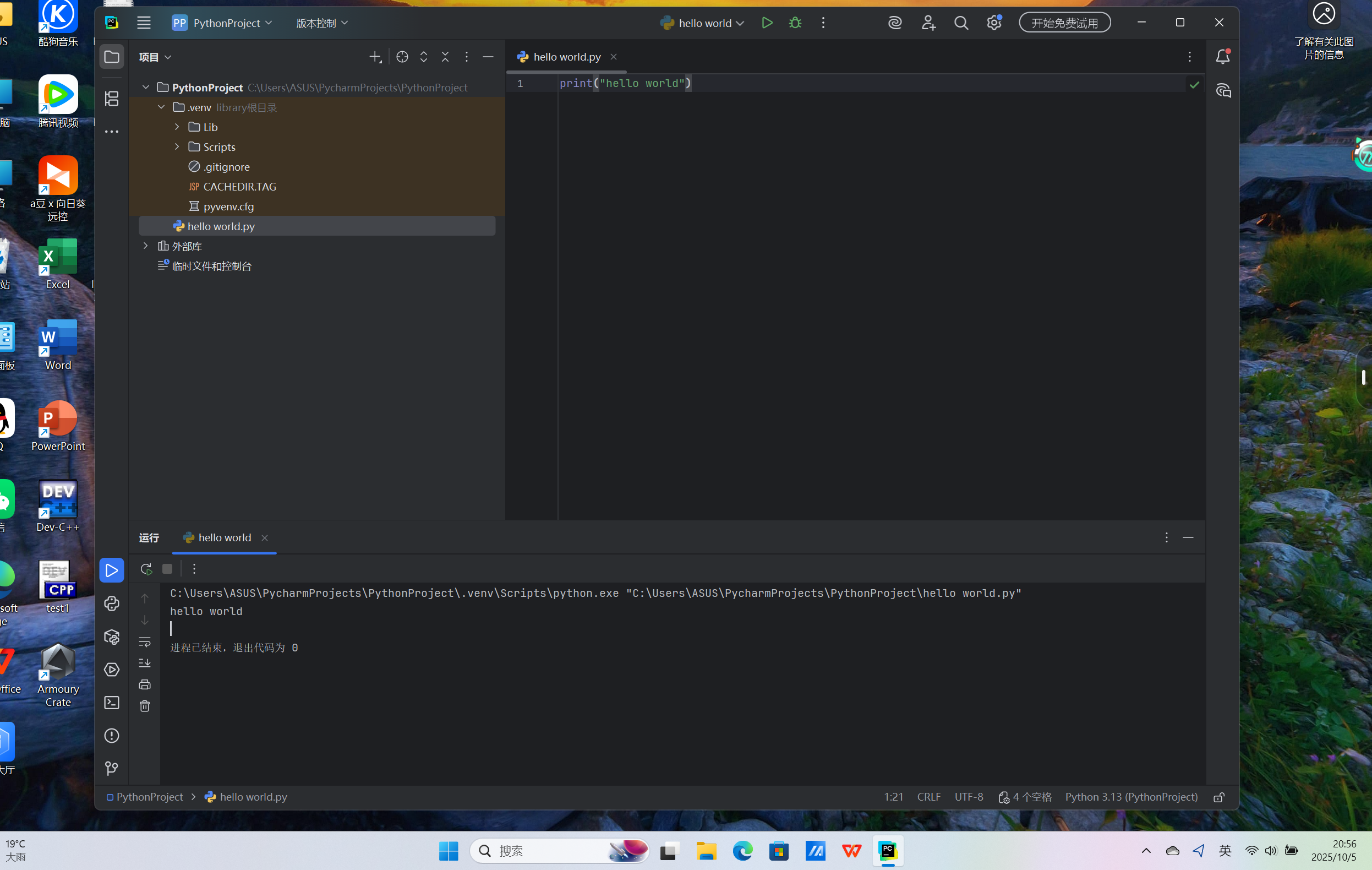Click the 开始免费试用 trial button

(x=1064, y=21)
